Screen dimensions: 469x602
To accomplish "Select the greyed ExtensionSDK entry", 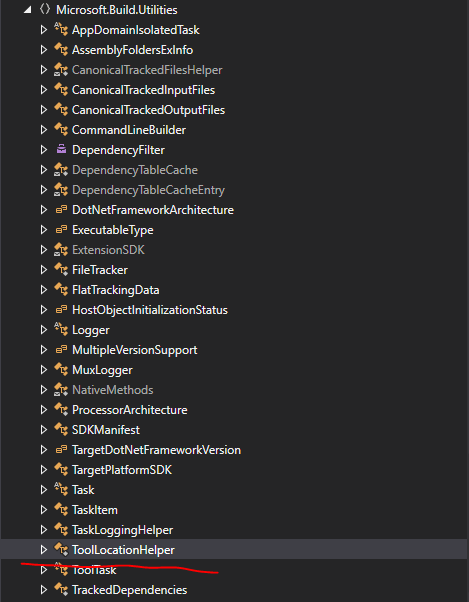I will click(x=108, y=250).
